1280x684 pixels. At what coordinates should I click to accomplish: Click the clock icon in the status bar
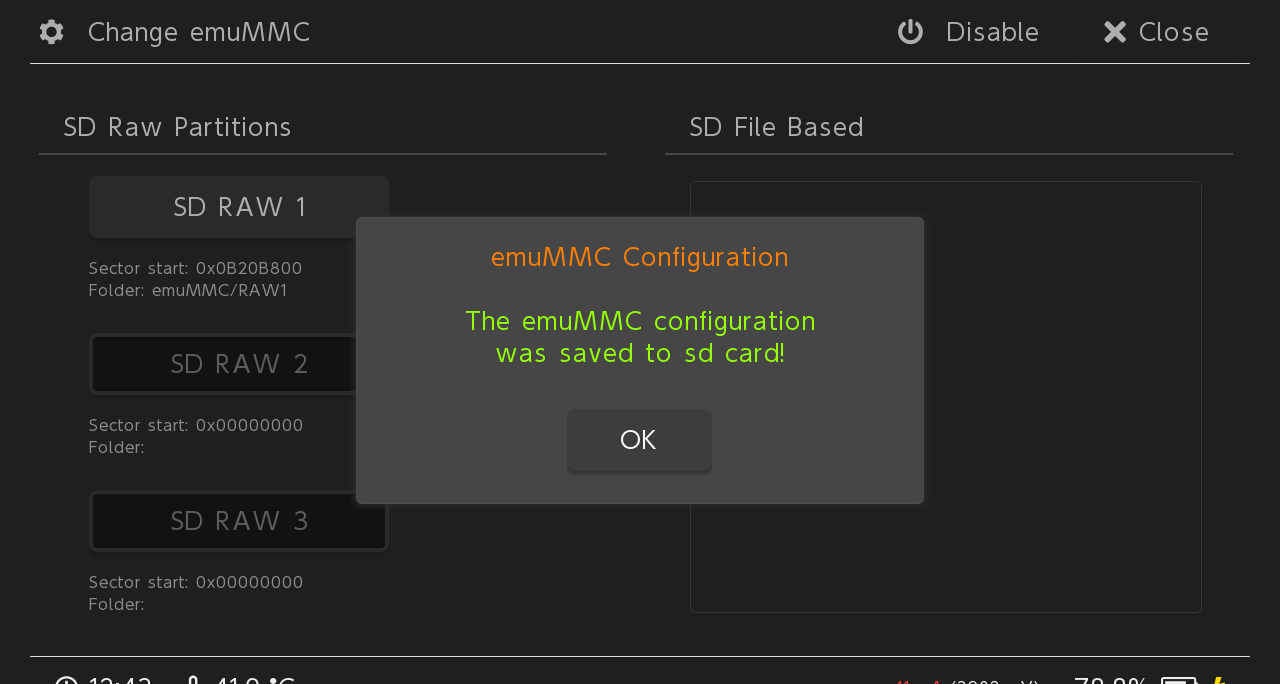point(66,680)
